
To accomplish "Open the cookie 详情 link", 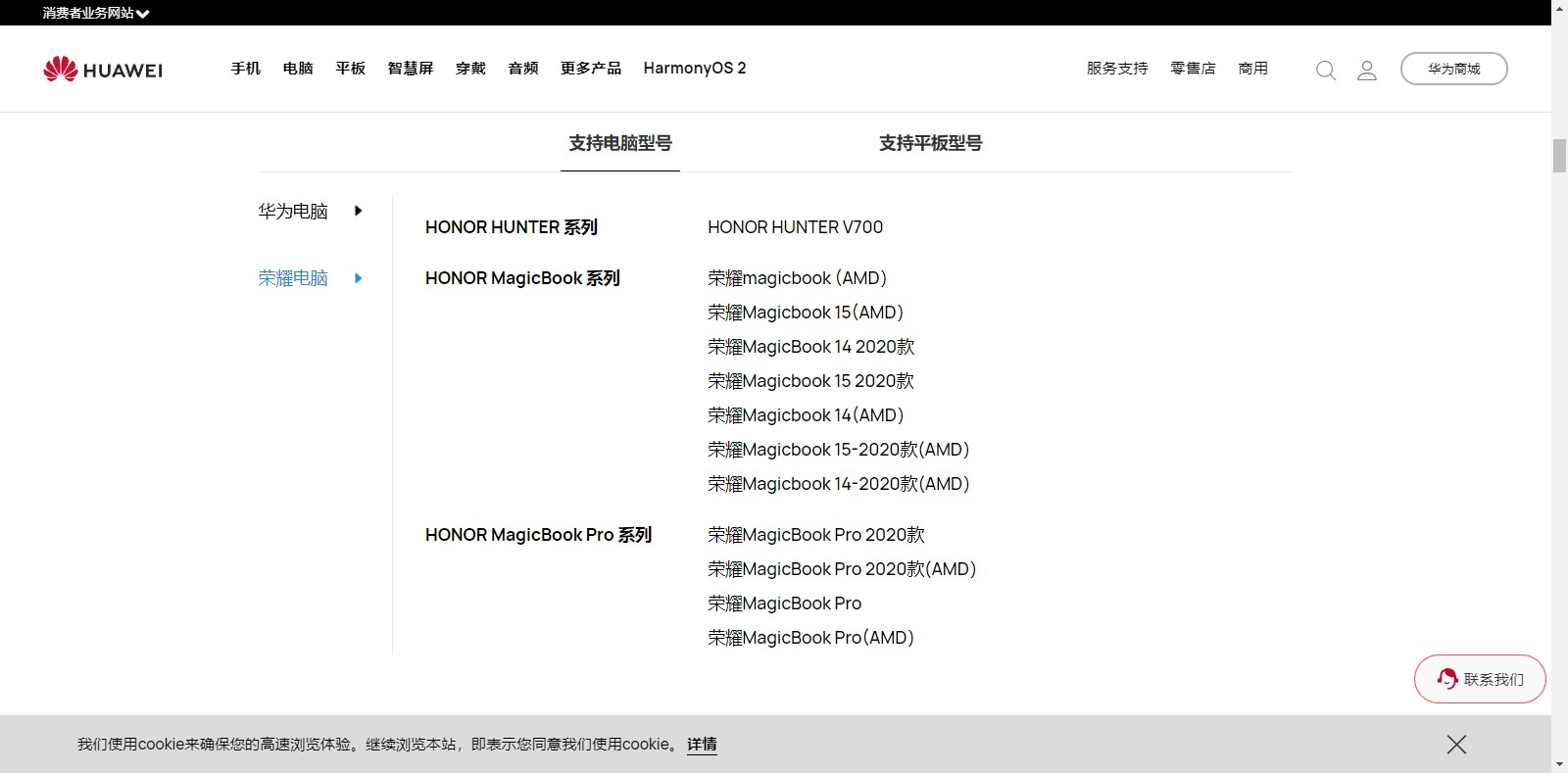I will click(702, 745).
